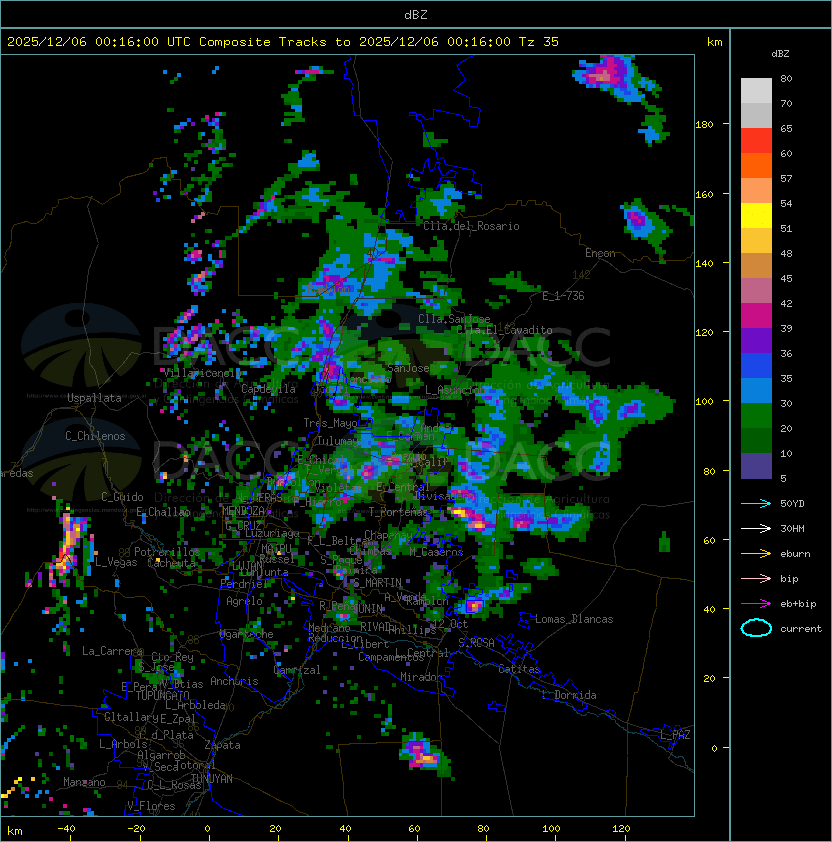The height and width of the screenshot is (842, 832).
Task: Click the 'Uspallata' place label on the map
Action: click(x=94, y=398)
